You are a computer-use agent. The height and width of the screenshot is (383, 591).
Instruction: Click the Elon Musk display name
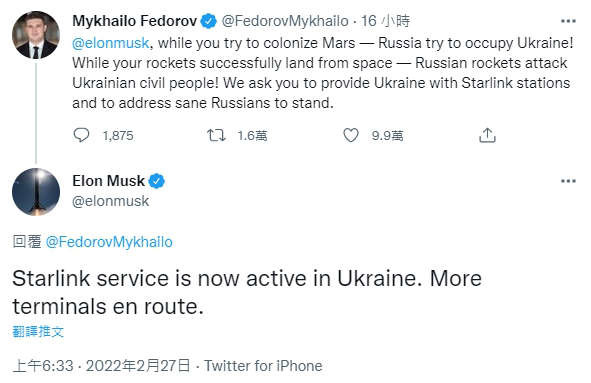coord(109,181)
